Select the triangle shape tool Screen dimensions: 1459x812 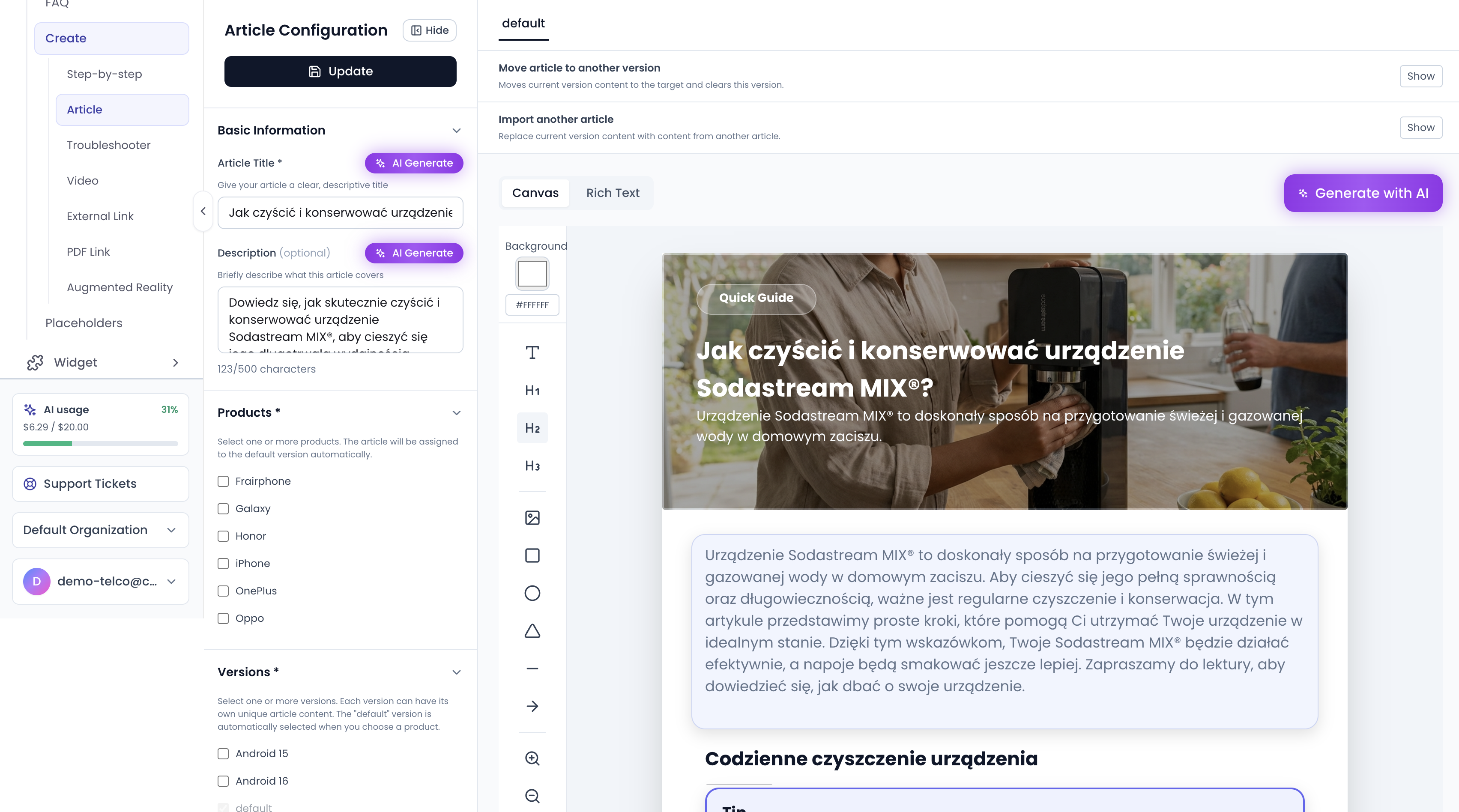click(x=532, y=631)
